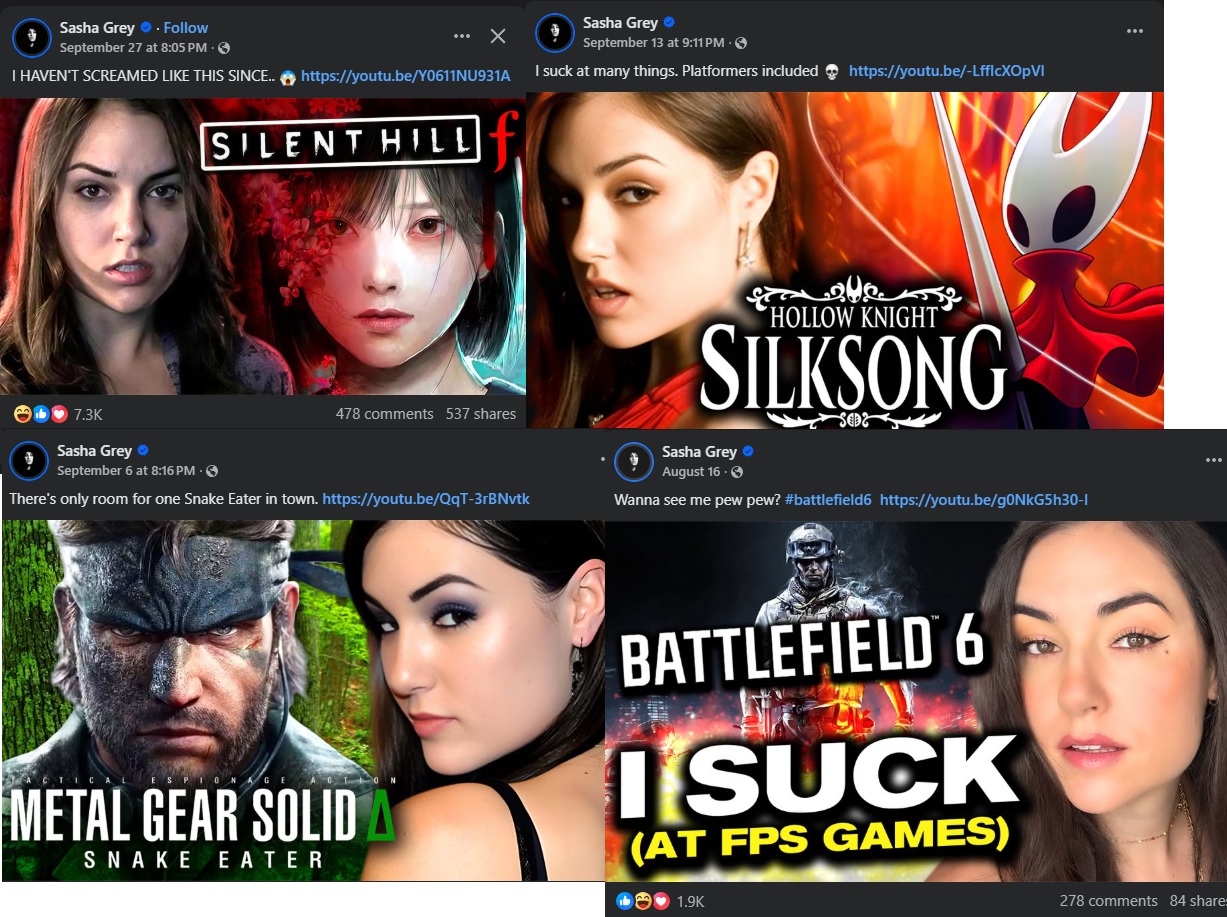
Task: Click reaction emojis beside 7.3K count
Action: 41,413
